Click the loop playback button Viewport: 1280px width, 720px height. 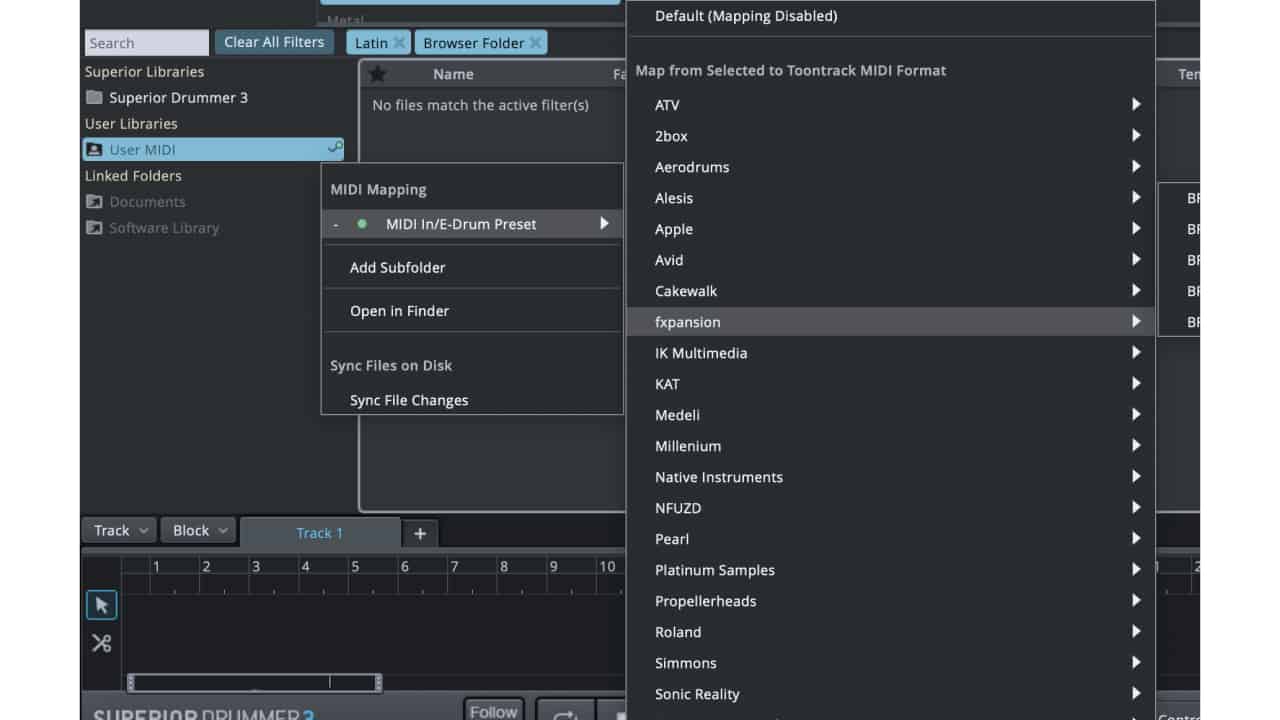coord(566,711)
